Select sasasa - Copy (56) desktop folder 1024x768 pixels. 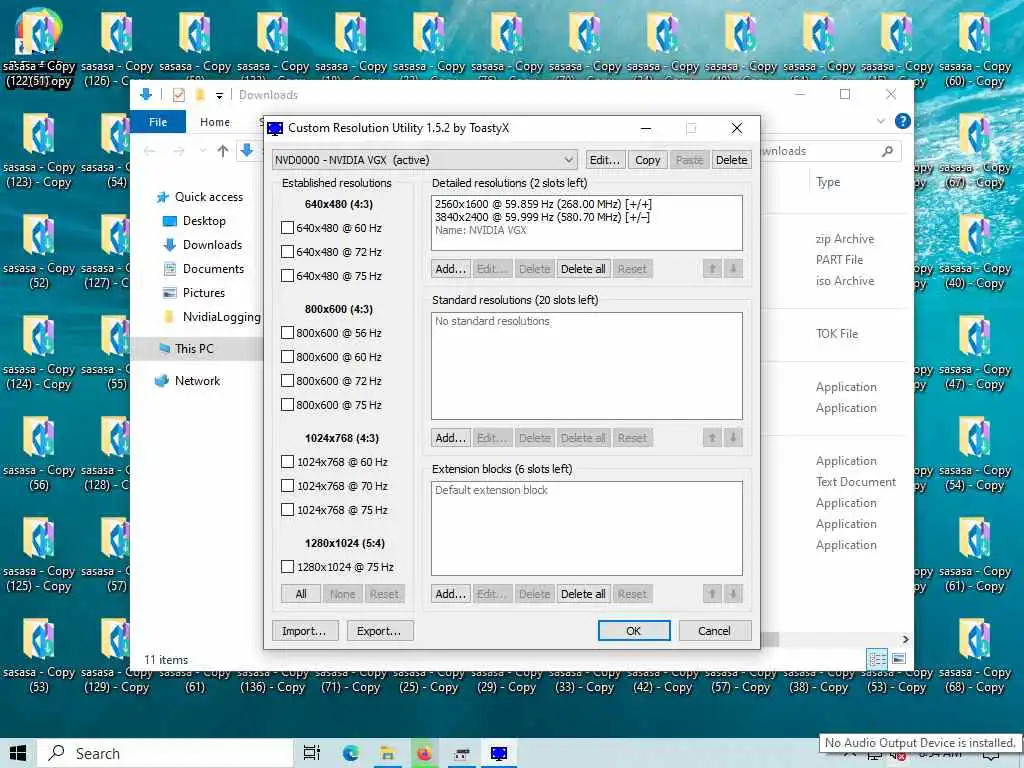click(39, 454)
